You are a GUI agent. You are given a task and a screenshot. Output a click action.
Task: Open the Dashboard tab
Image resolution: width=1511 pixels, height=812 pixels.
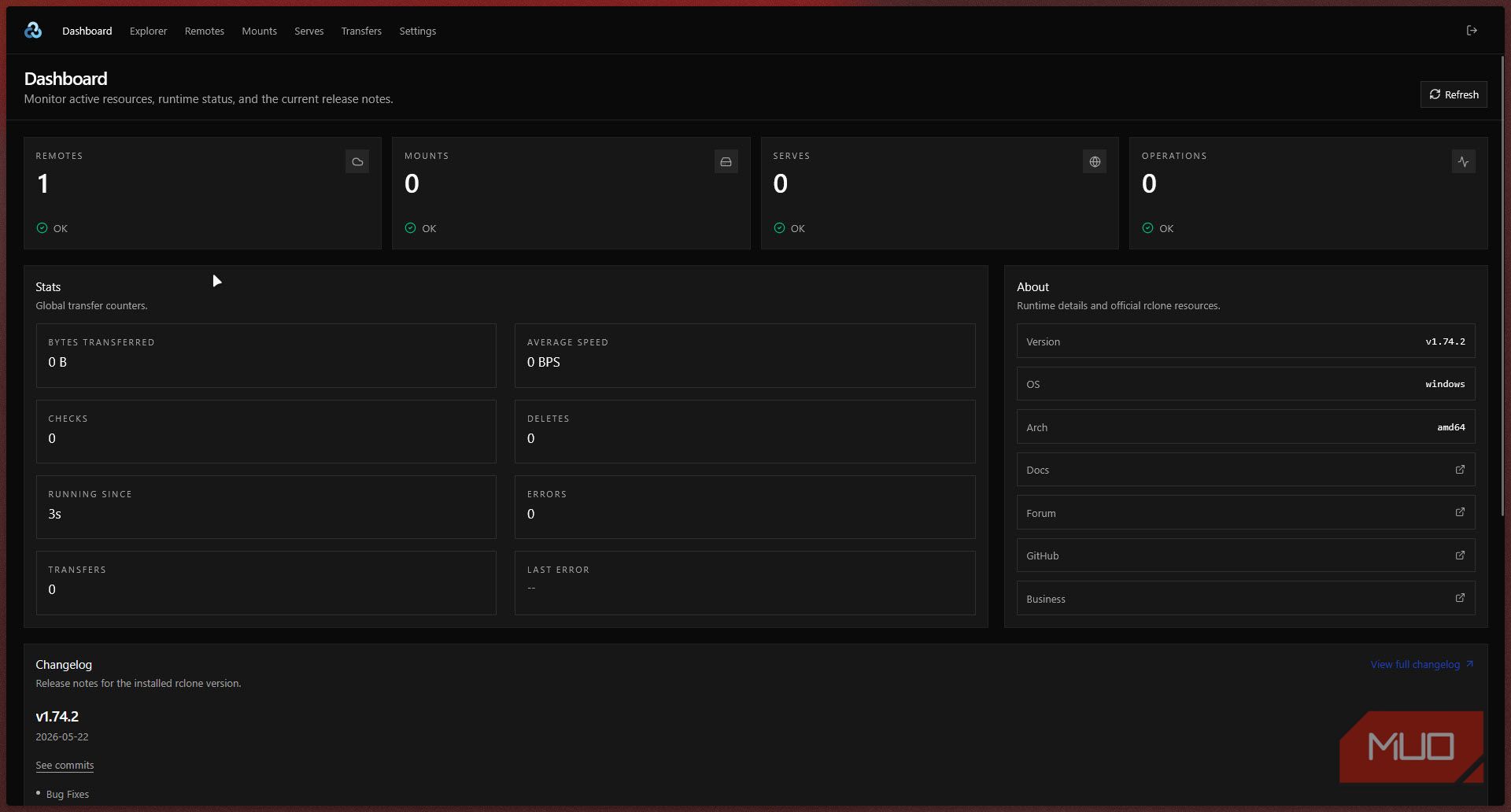coord(87,31)
